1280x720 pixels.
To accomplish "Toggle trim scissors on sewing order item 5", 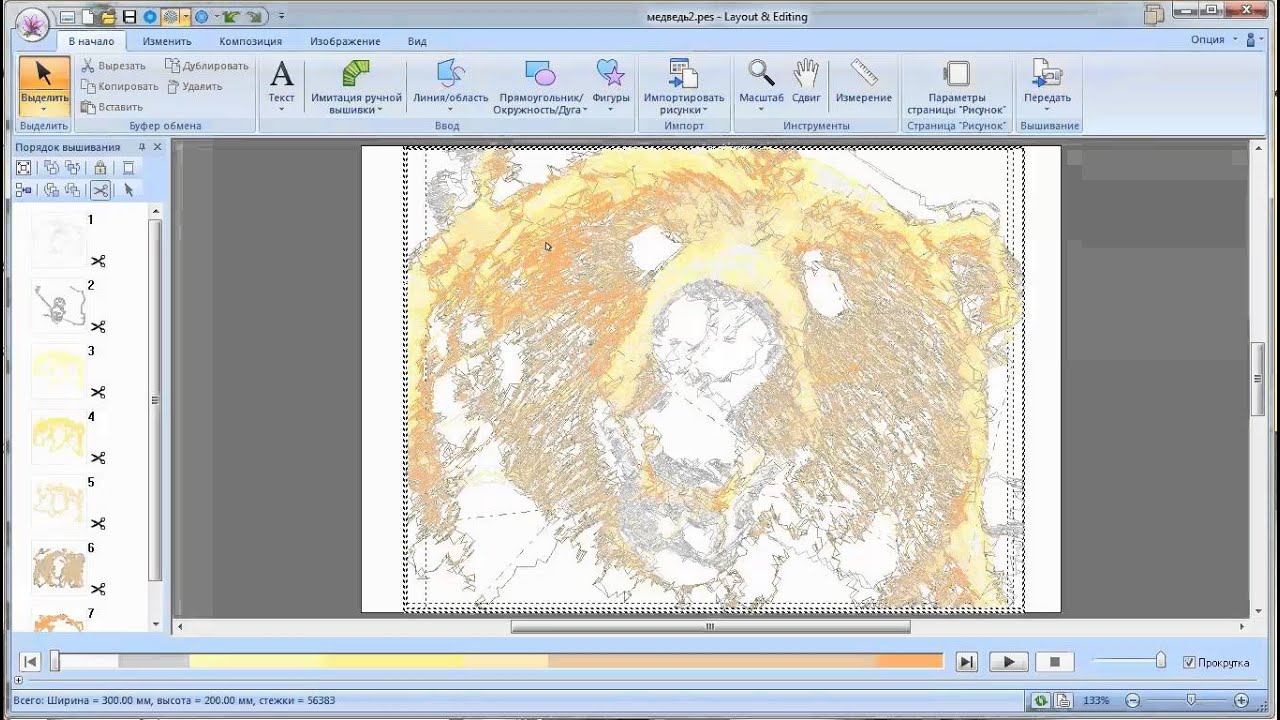I will pos(98,524).
